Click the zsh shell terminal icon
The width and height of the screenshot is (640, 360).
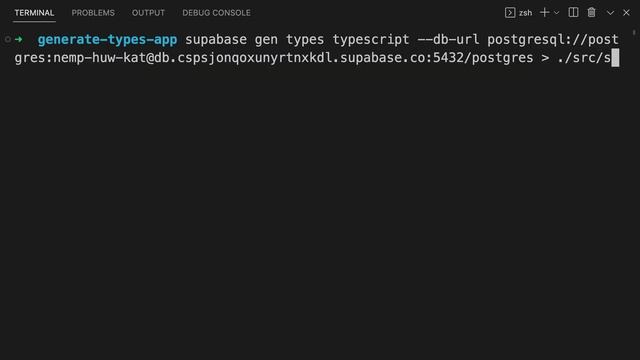[510, 13]
